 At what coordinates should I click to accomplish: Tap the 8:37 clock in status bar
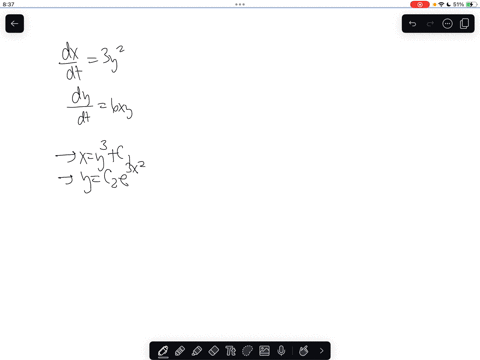pyautogui.click(x=9, y=4)
